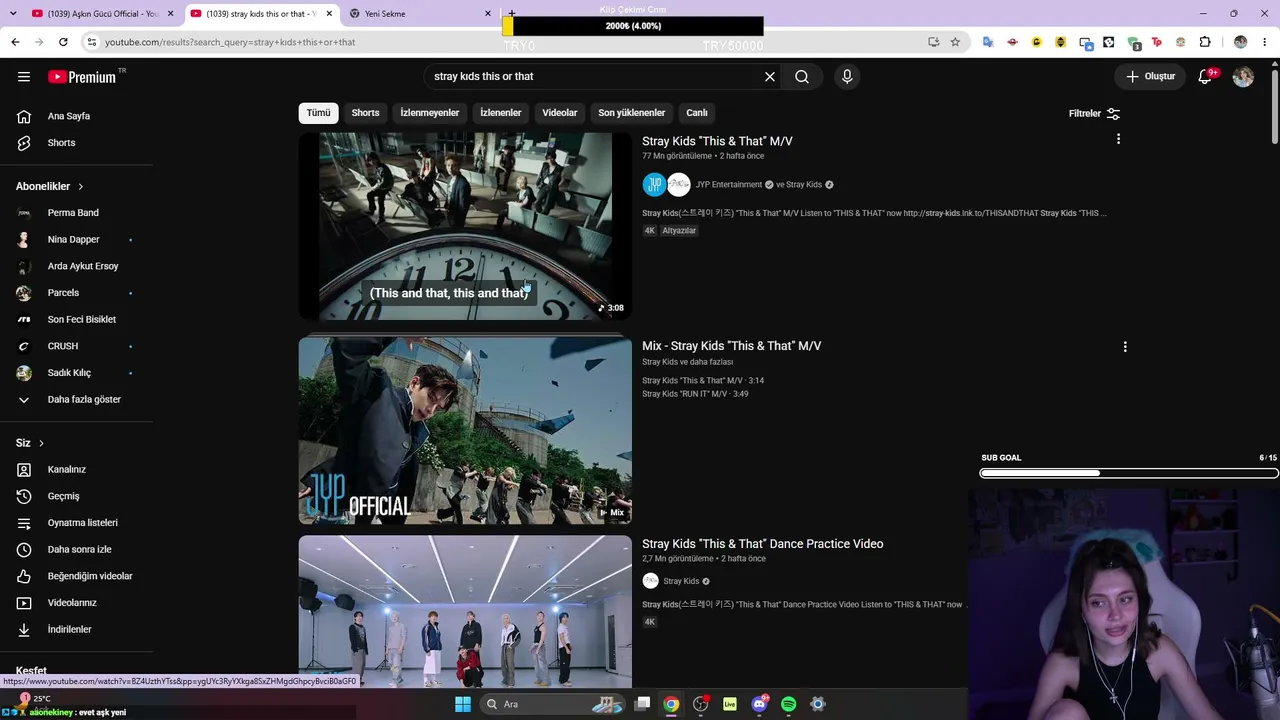Switch to the Yeni Sekme tab
This screenshot has width=1280, height=720.
420,14
